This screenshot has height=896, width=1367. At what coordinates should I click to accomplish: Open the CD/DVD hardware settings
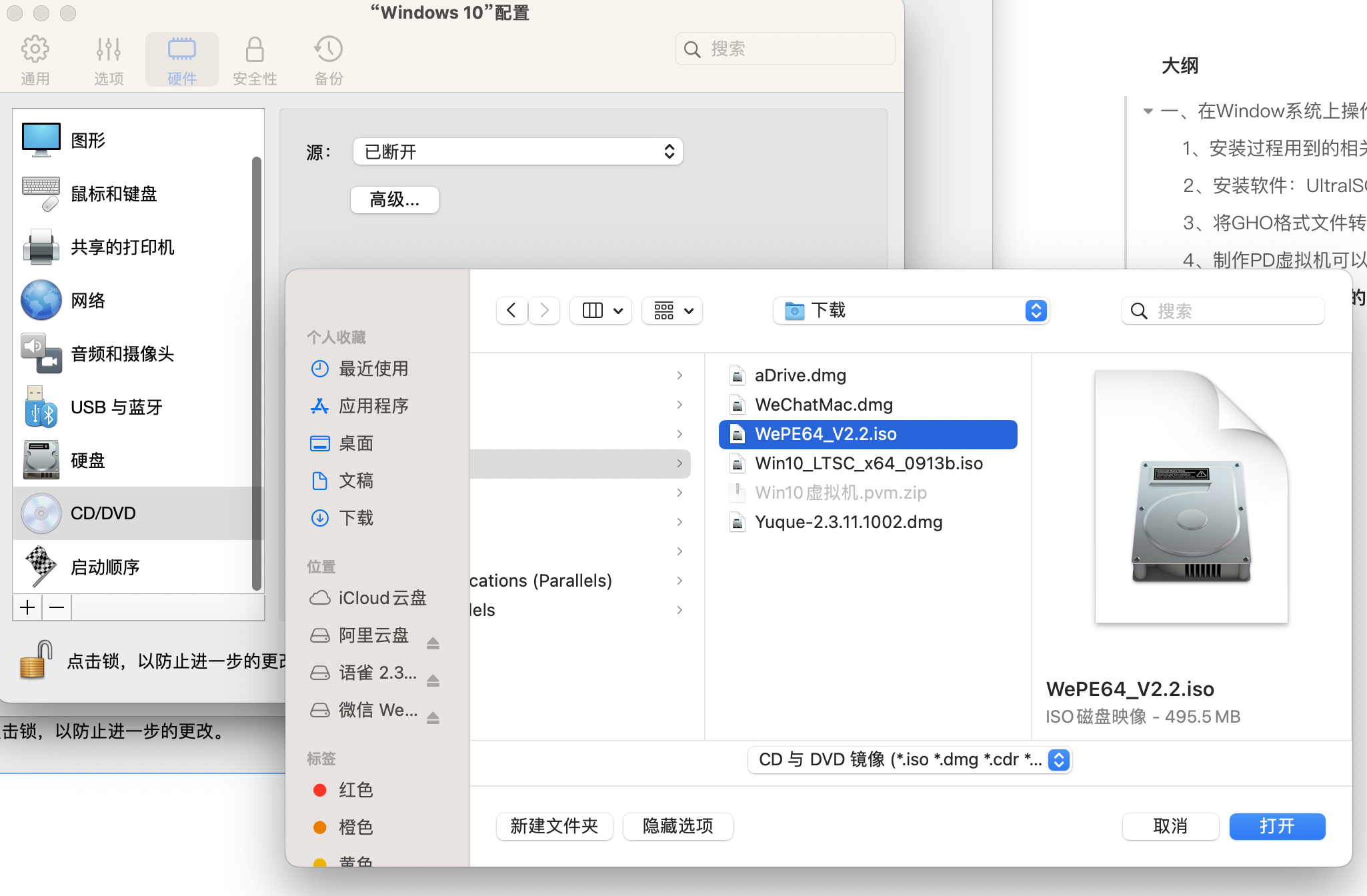tap(103, 513)
